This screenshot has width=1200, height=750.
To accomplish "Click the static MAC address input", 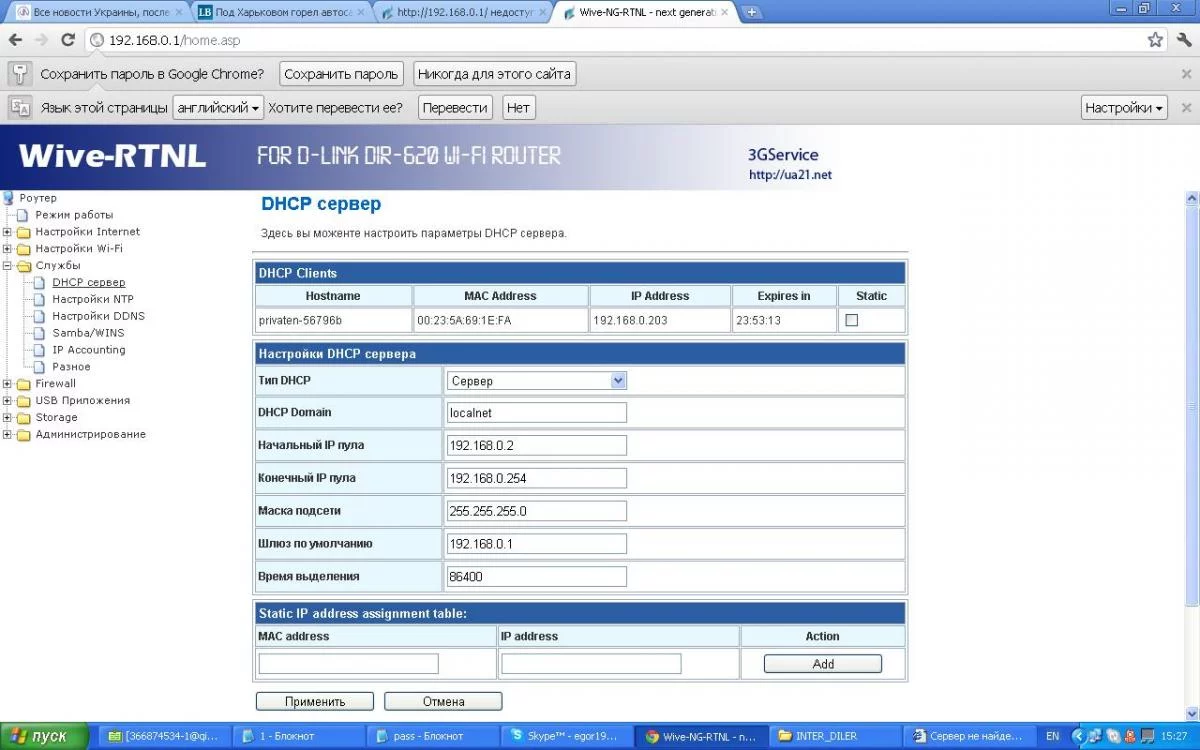I will [x=348, y=664].
